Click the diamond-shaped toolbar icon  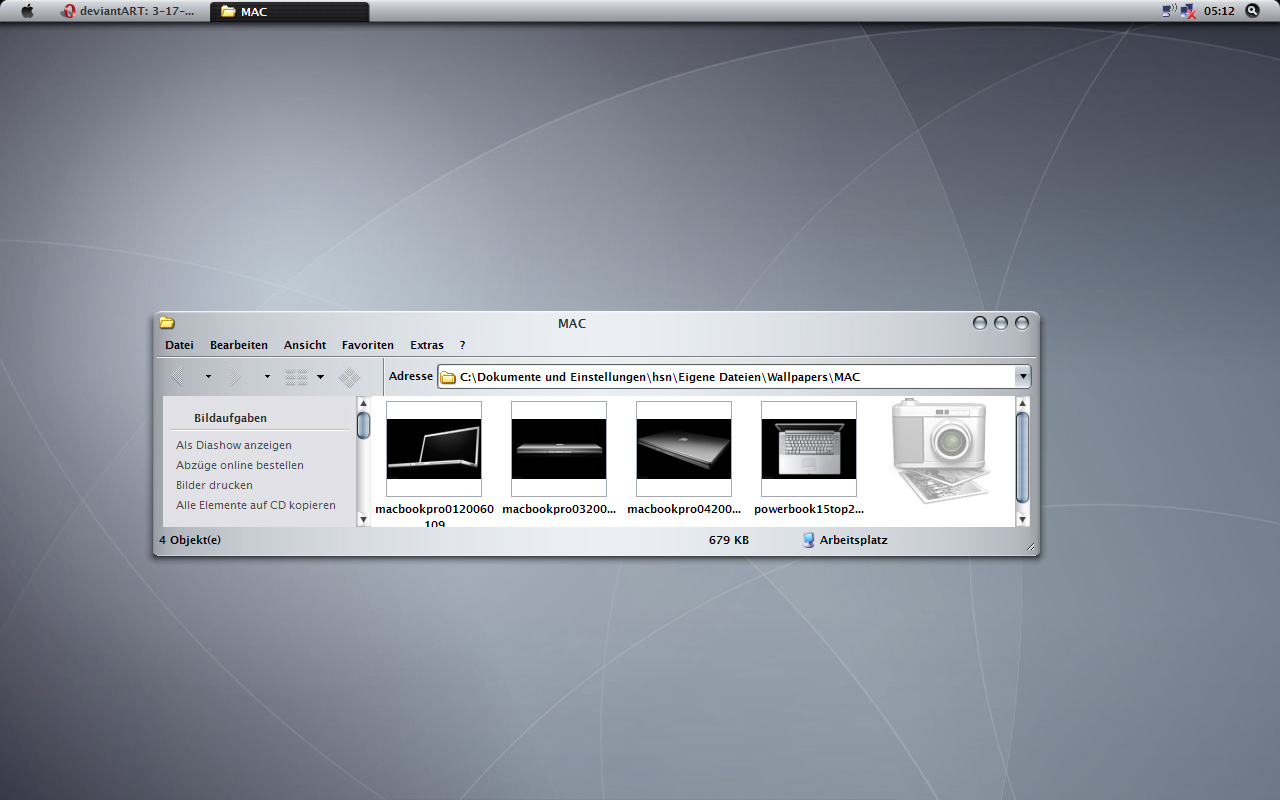pyautogui.click(x=349, y=377)
